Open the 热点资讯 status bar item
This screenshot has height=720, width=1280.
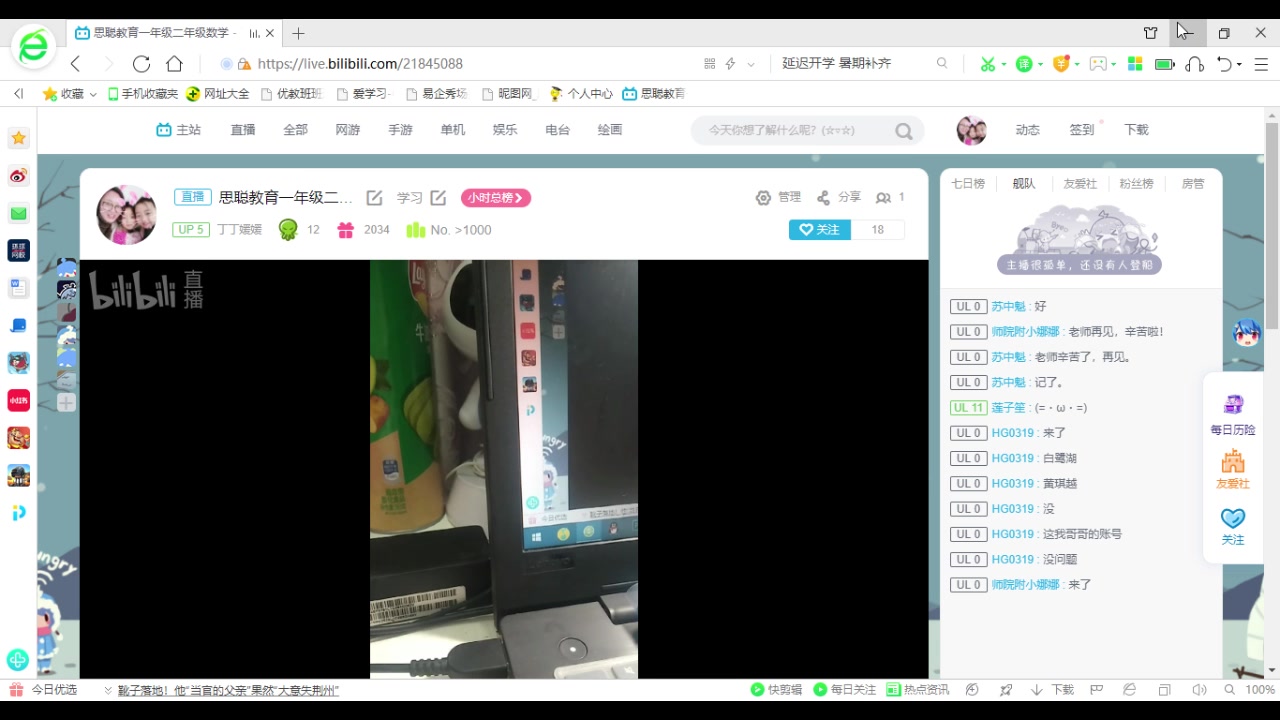[919, 690]
